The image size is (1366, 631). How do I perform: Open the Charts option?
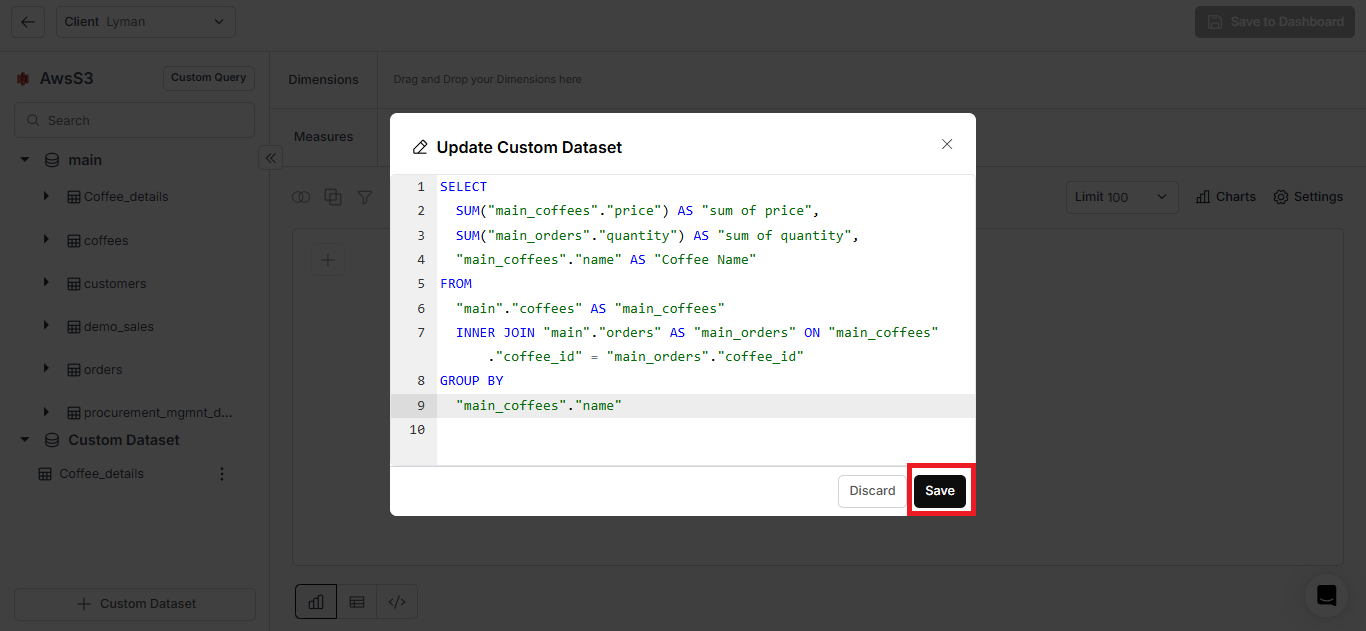tap(1225, 197)
